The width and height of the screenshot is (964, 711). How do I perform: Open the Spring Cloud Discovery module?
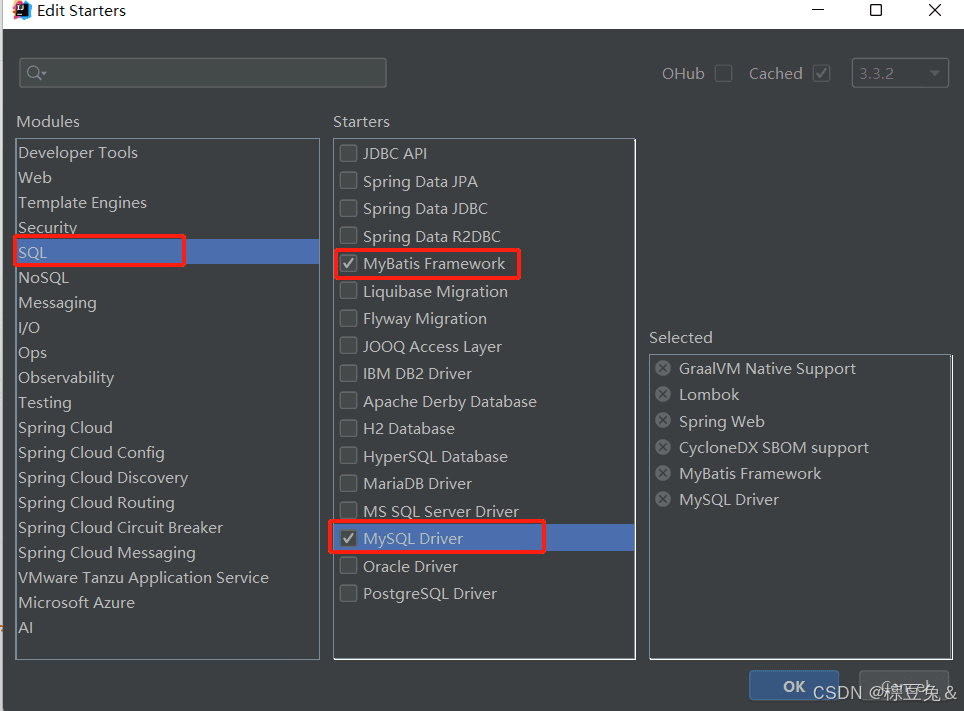point(167,477)
